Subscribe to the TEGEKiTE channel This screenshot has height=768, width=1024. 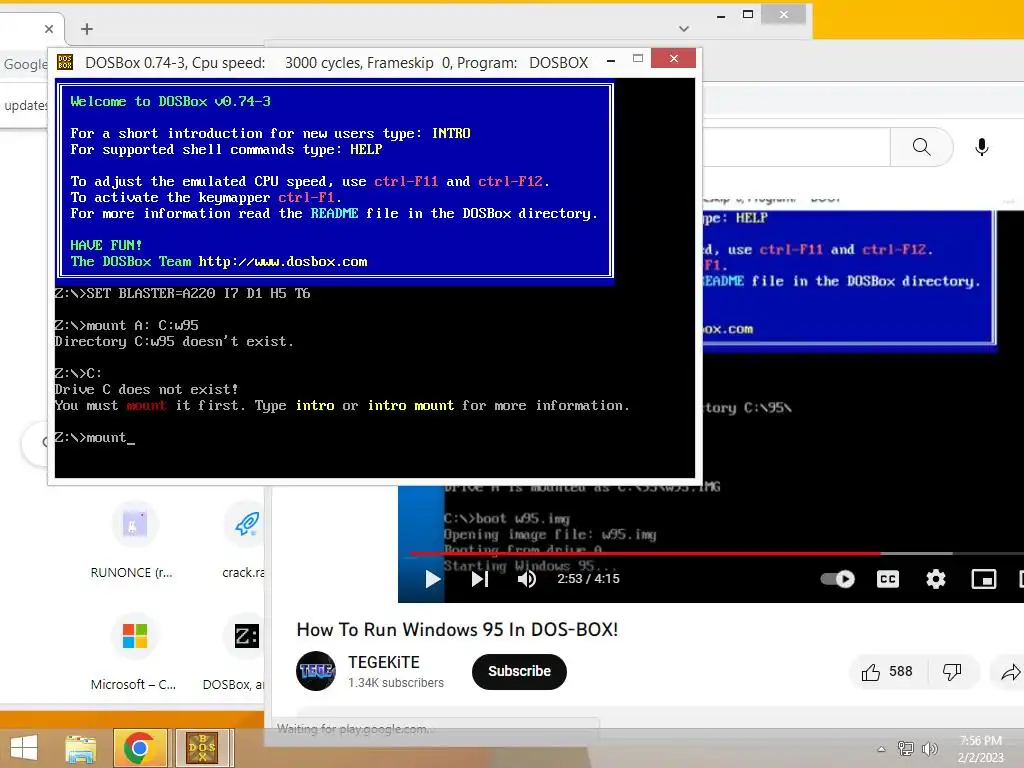519,671
